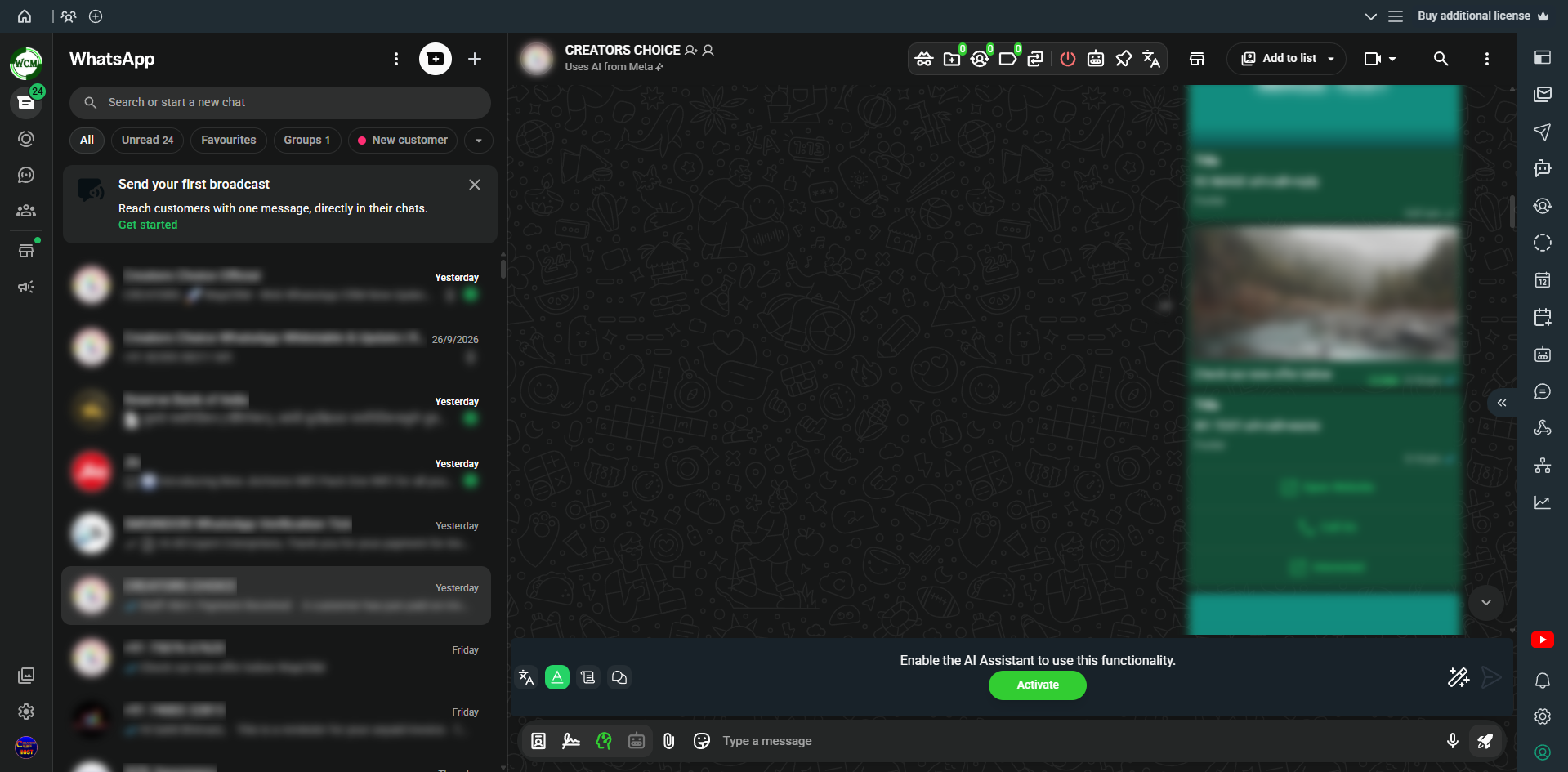
Task: Pin this chat using the pin icon
Action: 1124,59
